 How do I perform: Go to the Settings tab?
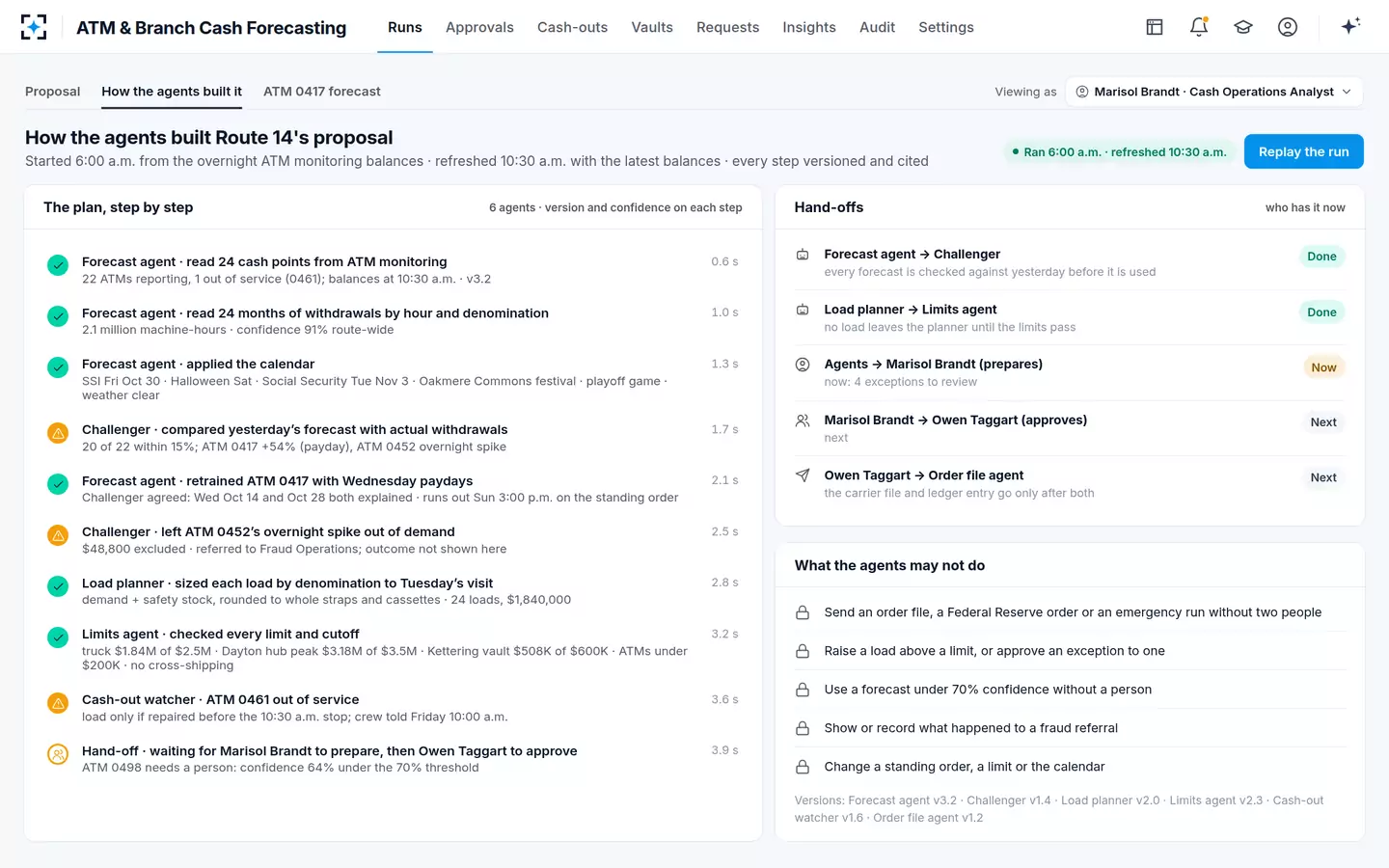[946, 27]
